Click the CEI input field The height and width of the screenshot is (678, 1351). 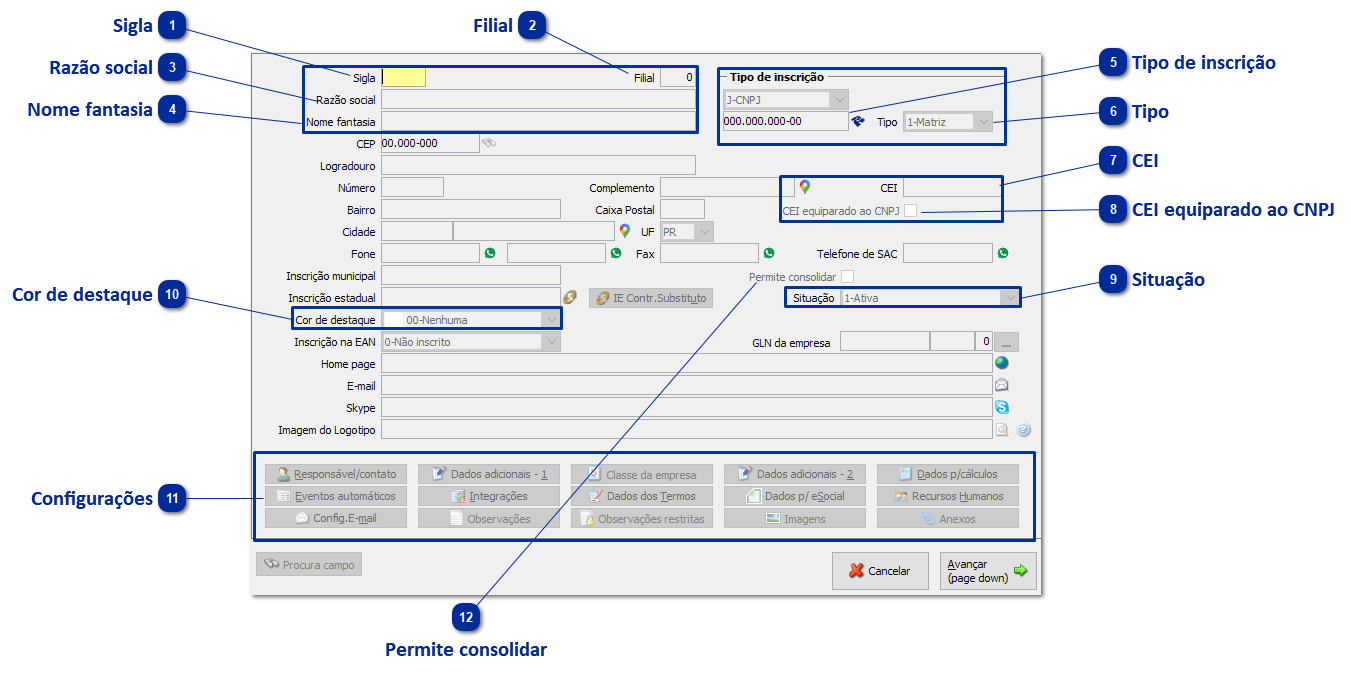pyautogui.click(x=951, y=188)
